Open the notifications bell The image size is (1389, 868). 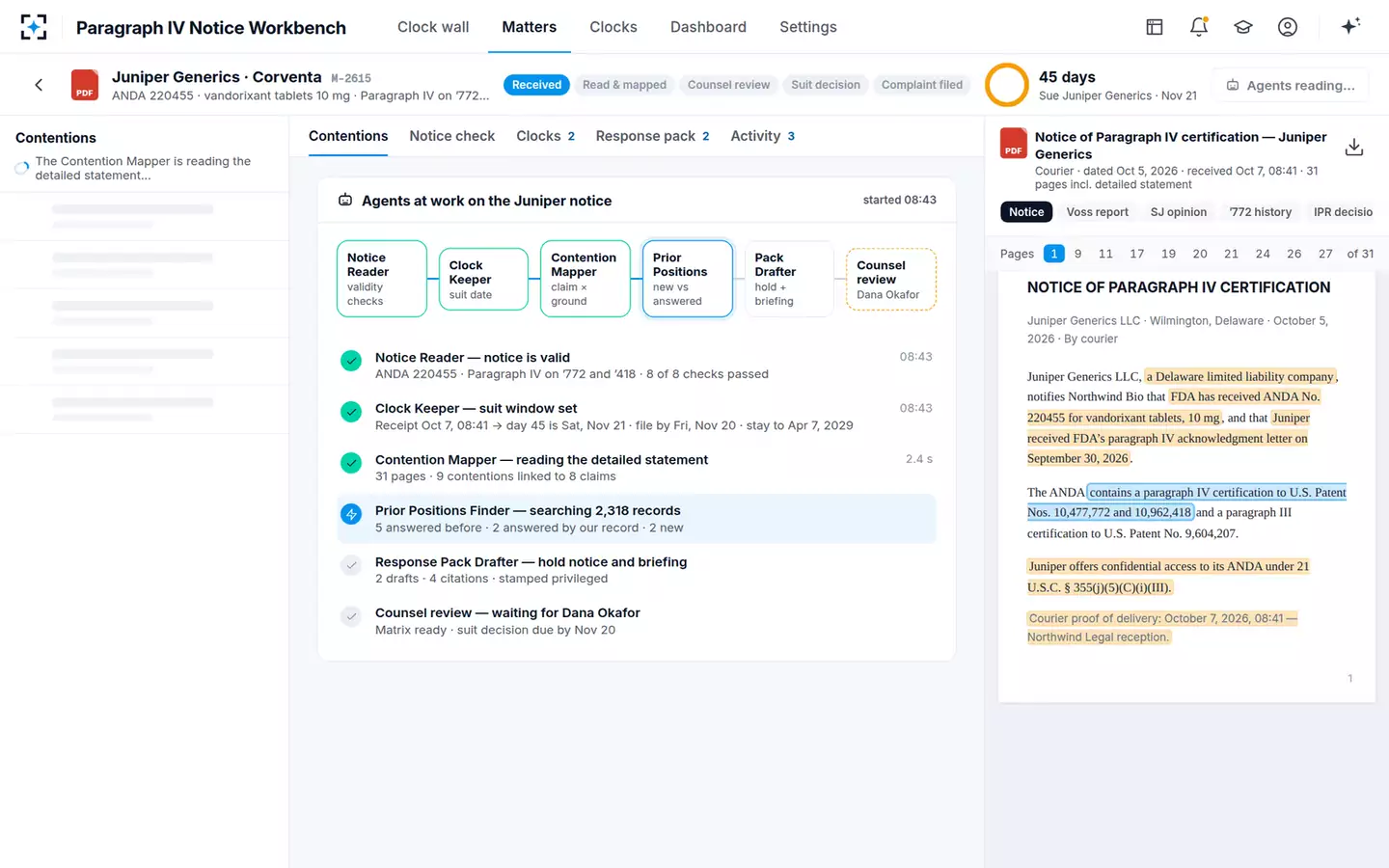coord(1199,27)
